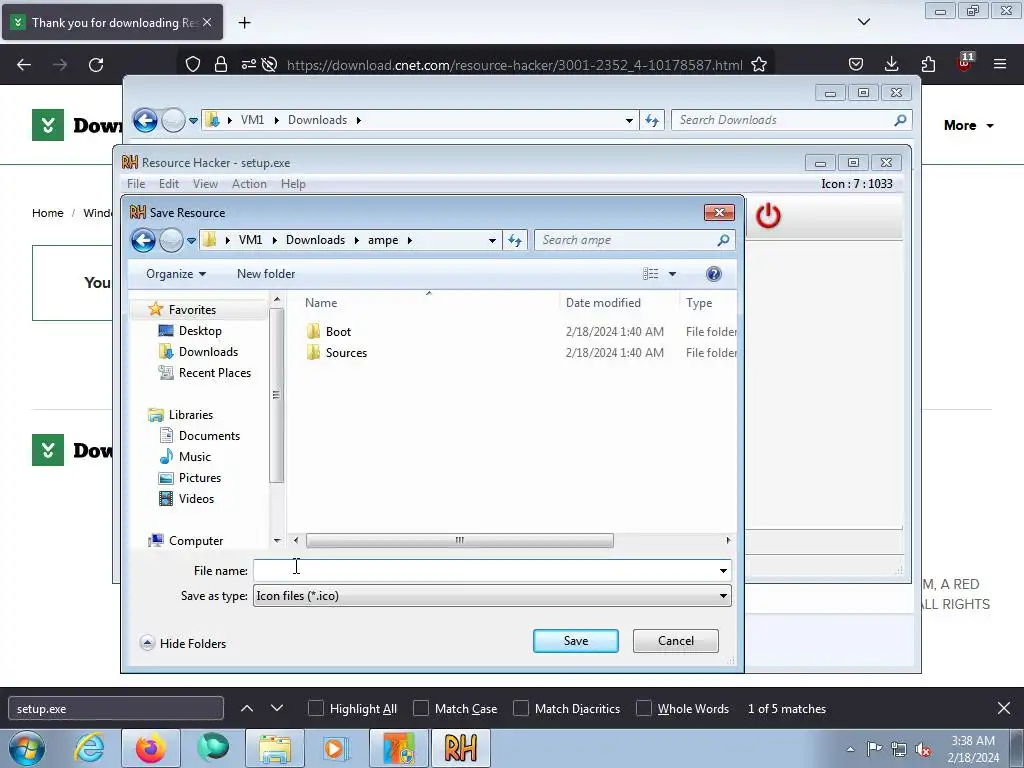The width and height of the screenshot is (1024, 768).
Task: Open Sources folder icon in file list
Action: 313,353
